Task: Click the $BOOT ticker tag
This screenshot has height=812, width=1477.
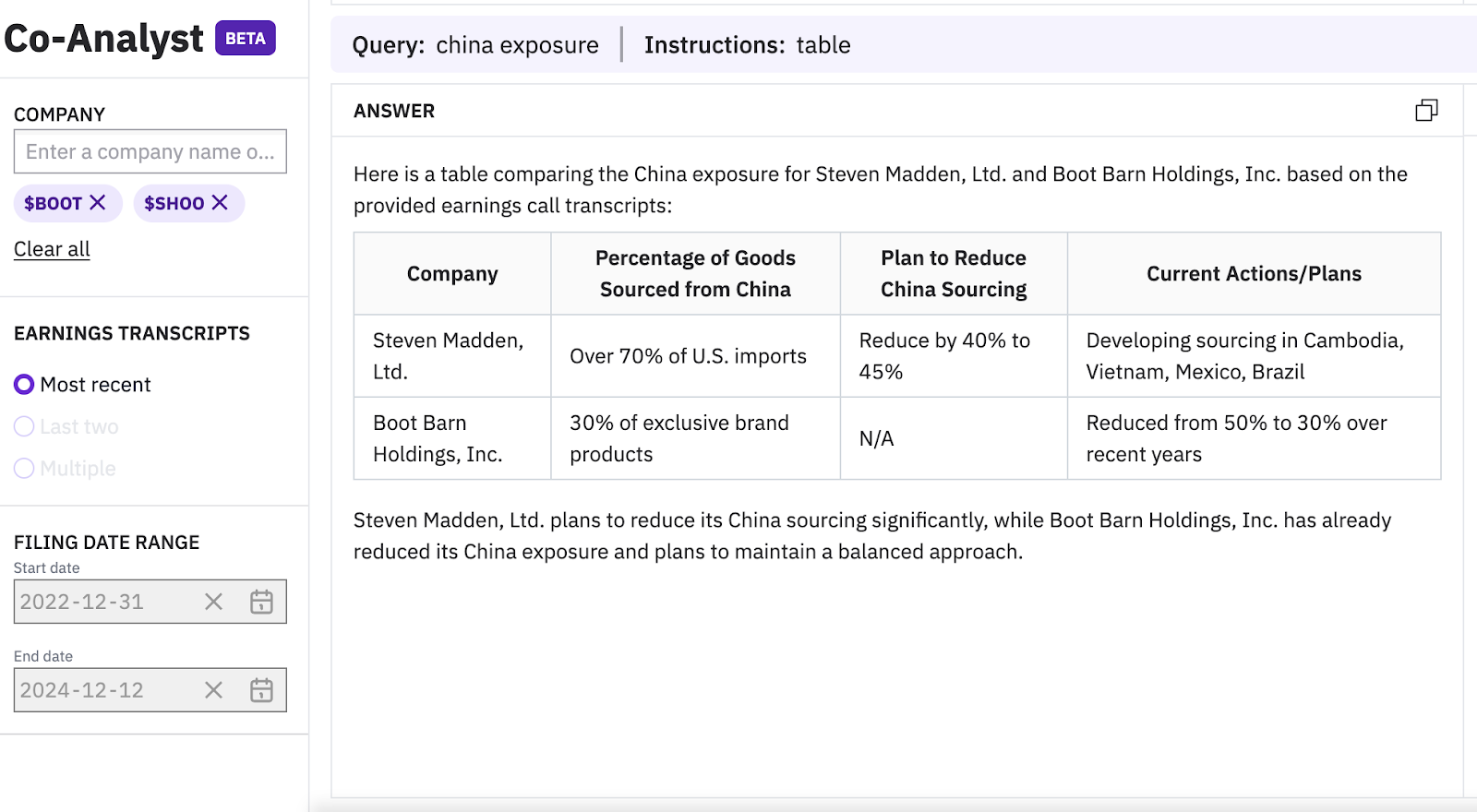Action: click(x=53, y=203)
